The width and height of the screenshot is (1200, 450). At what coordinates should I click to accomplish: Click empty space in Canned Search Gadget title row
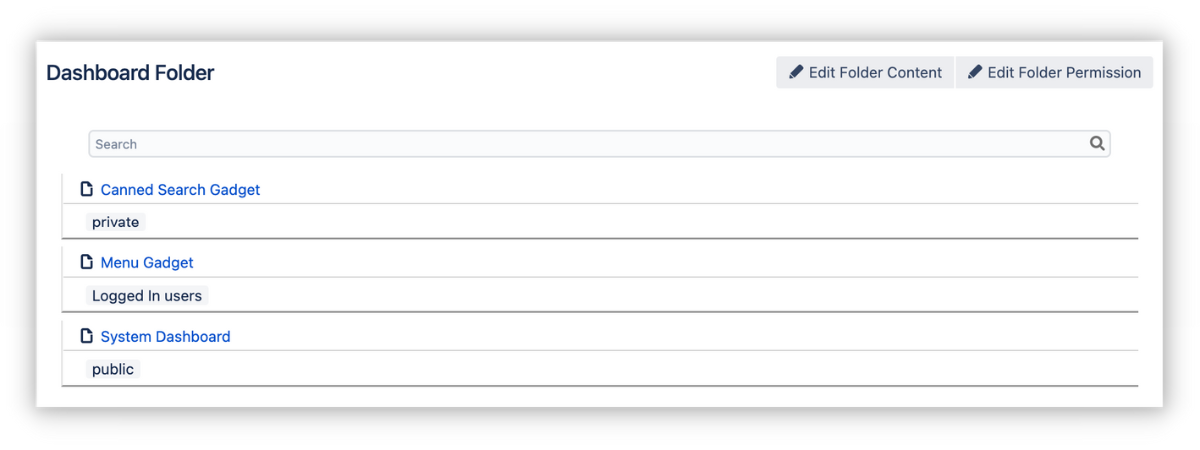click(700, 190)
